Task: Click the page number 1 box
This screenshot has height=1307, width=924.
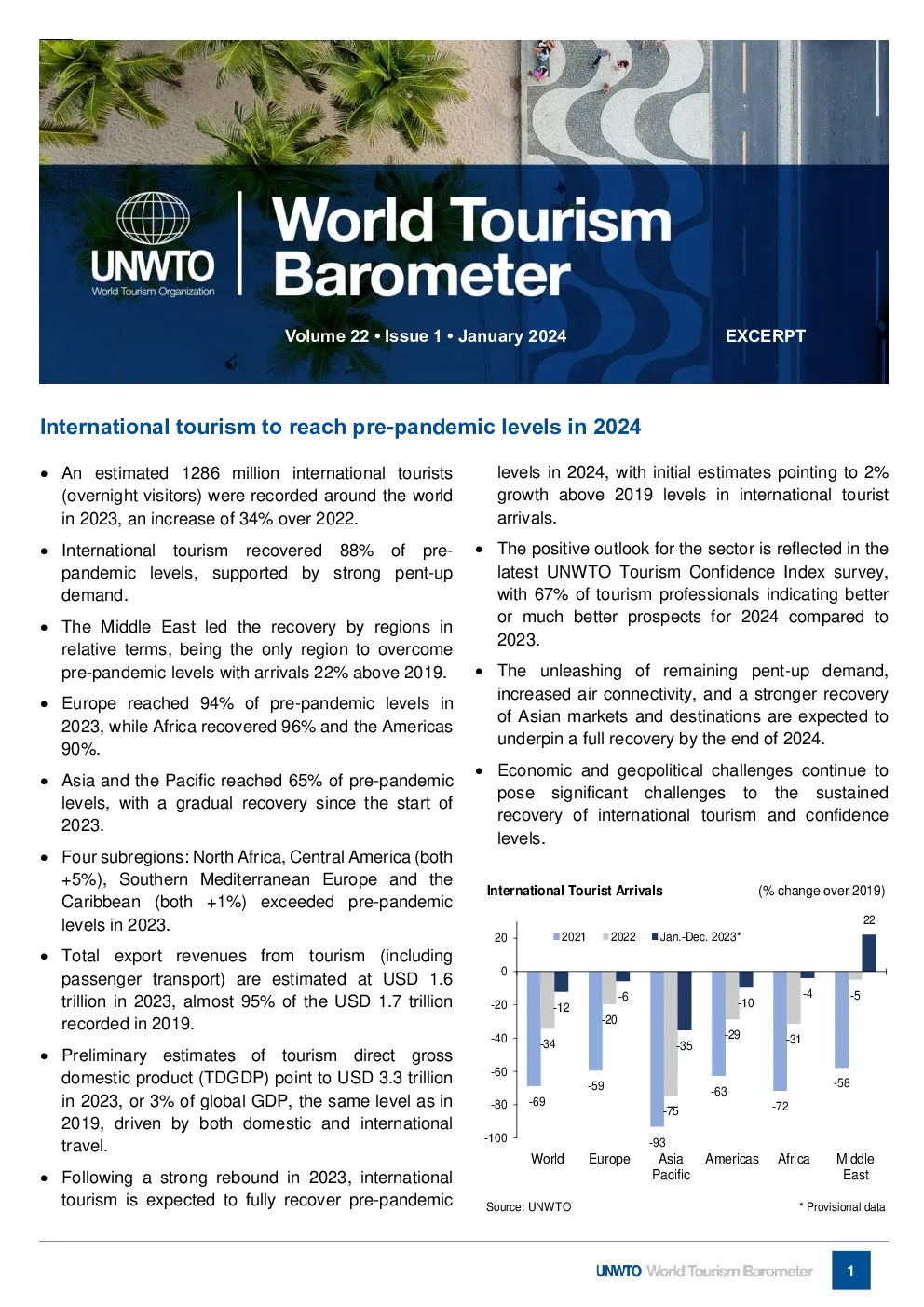Action: pos(850,1271)
